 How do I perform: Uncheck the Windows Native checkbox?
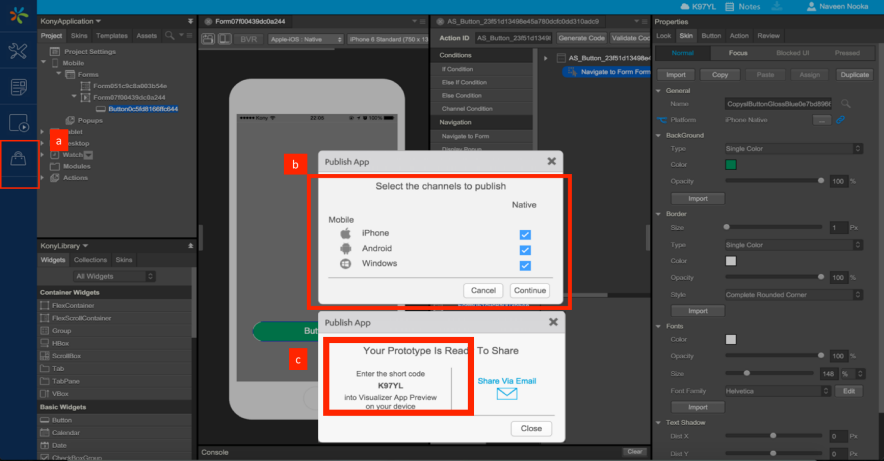(x=525, y=265)
